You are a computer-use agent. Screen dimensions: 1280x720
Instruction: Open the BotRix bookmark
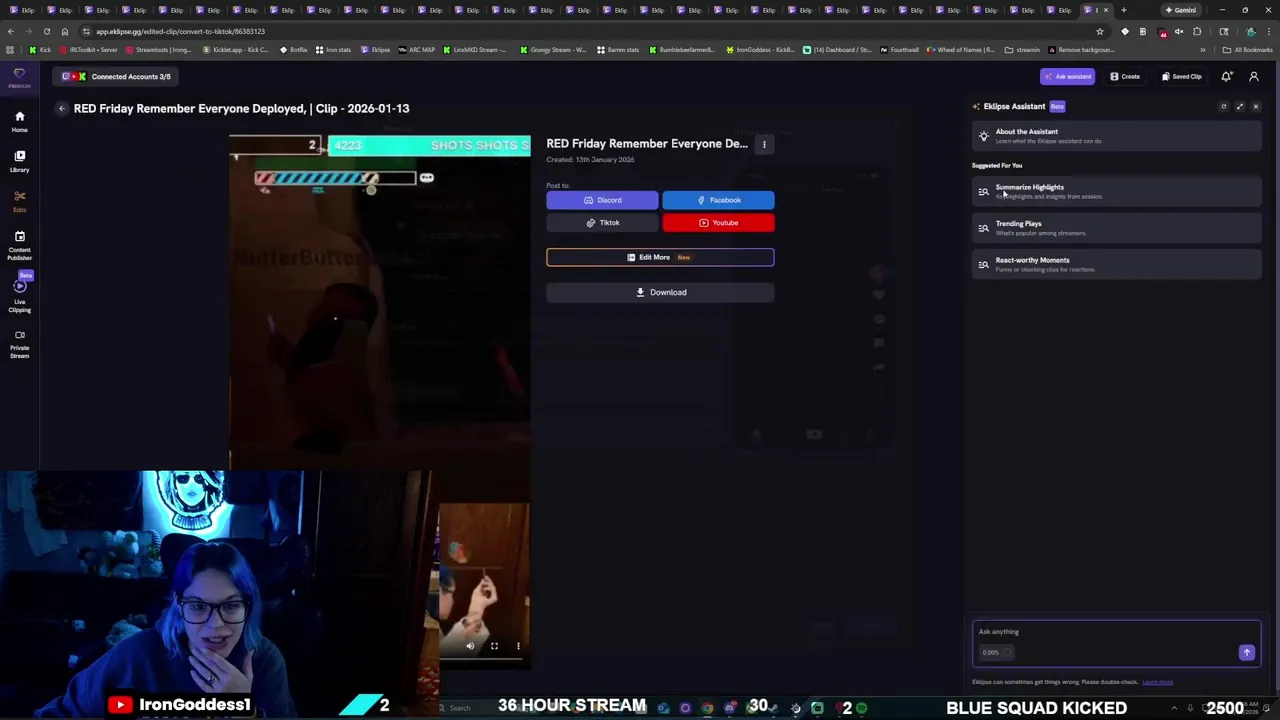[294, 49]
